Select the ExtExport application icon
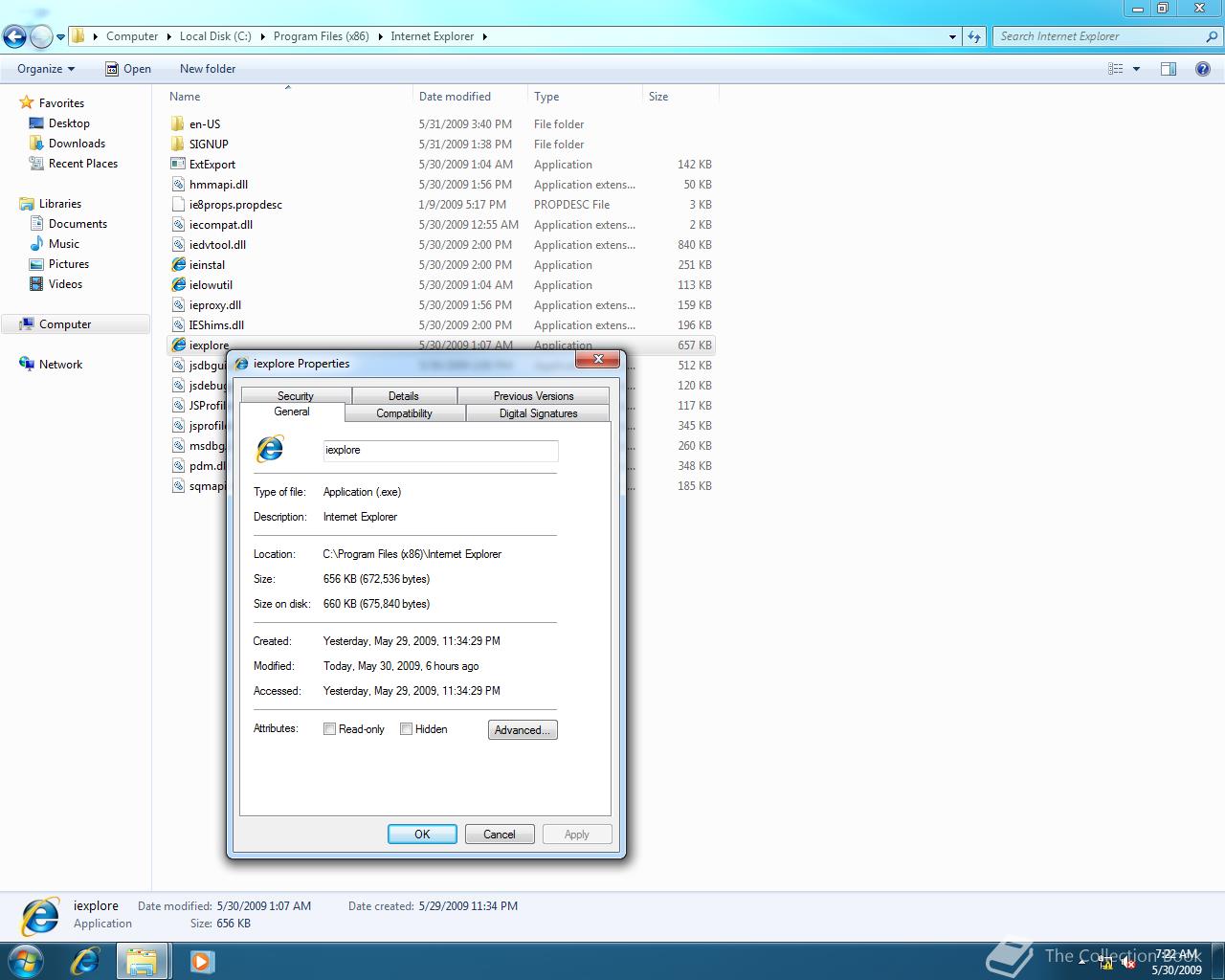The image size is (1225, 980). click(178, 165)
